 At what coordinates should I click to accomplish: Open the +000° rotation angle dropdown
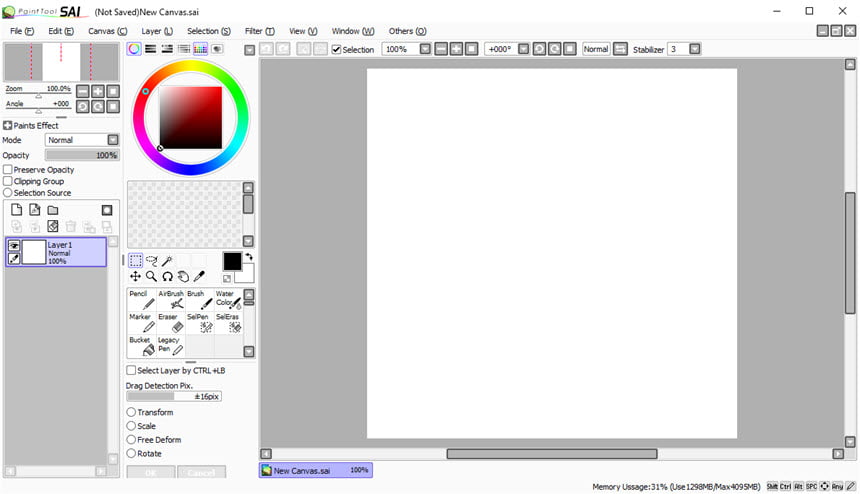(x=524, y=49)
